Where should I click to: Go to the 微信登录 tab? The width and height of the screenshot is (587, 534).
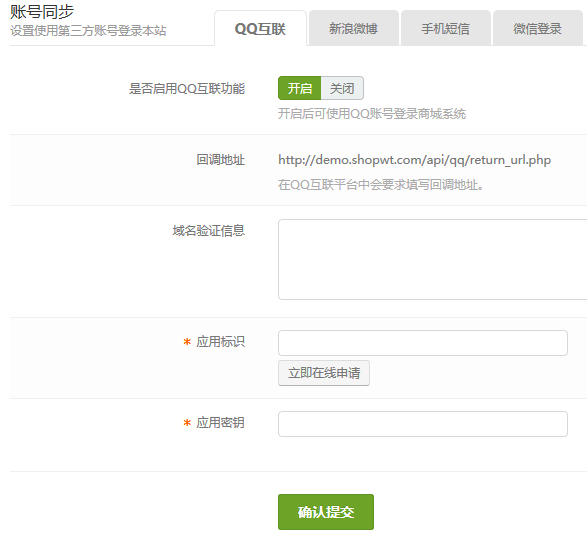pos(538,28)
